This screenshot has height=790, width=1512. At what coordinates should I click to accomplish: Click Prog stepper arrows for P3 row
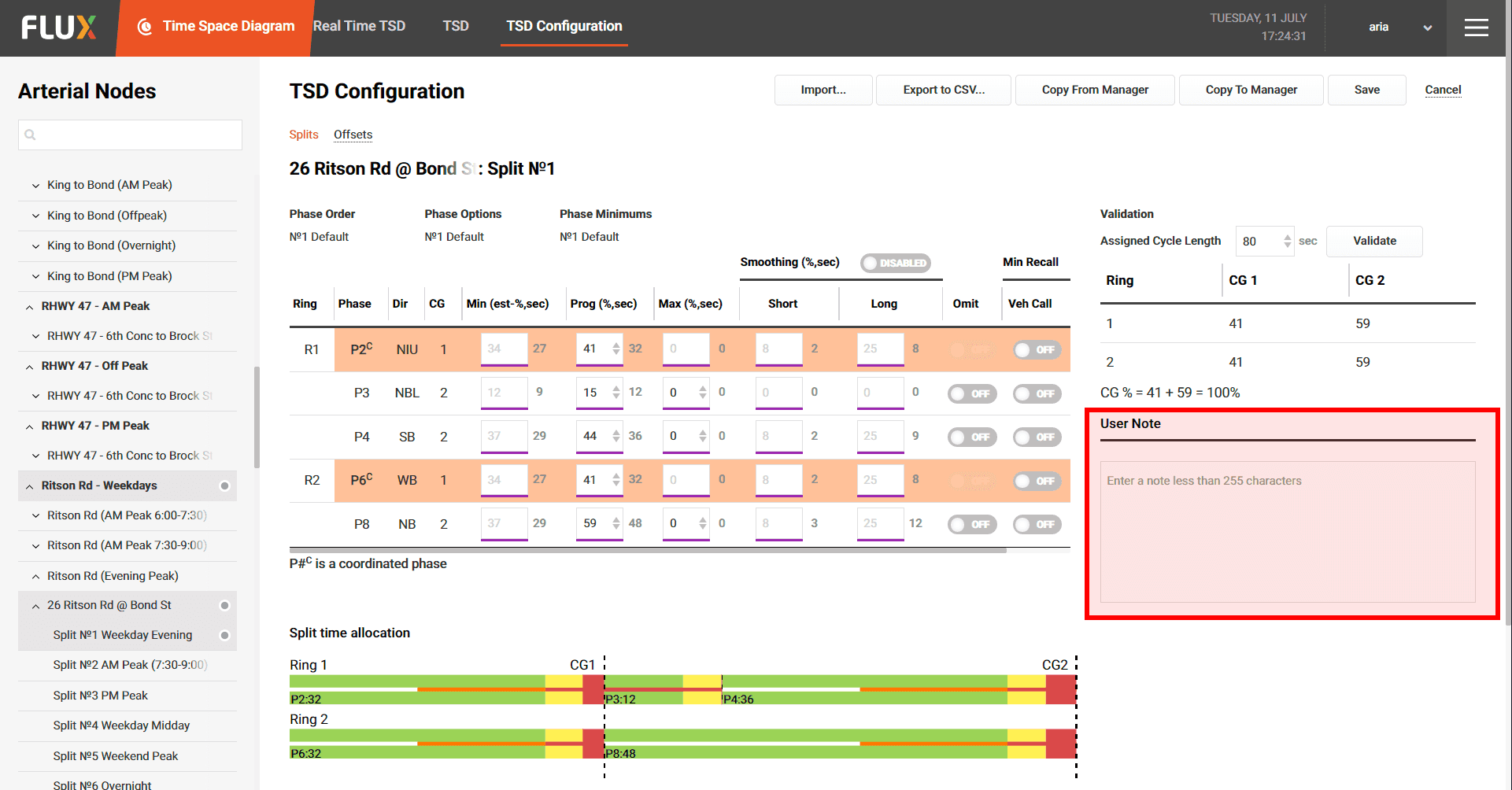[616, 392]
